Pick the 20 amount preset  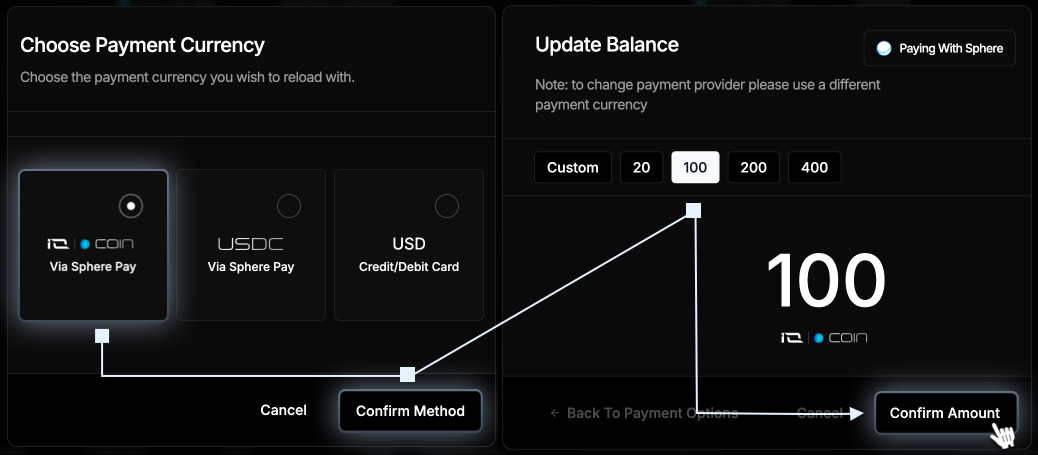(x=641, y=168)
